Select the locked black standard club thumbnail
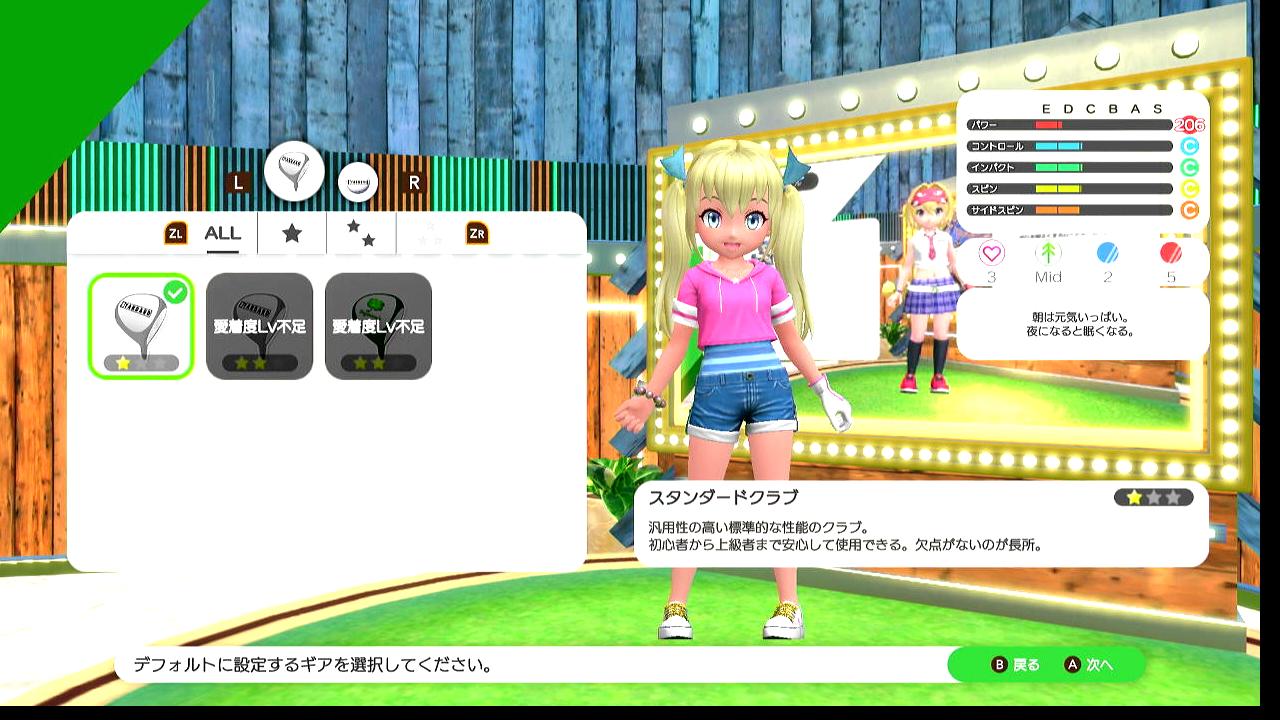The image size is (1280, 720). [x=259, y=326]
